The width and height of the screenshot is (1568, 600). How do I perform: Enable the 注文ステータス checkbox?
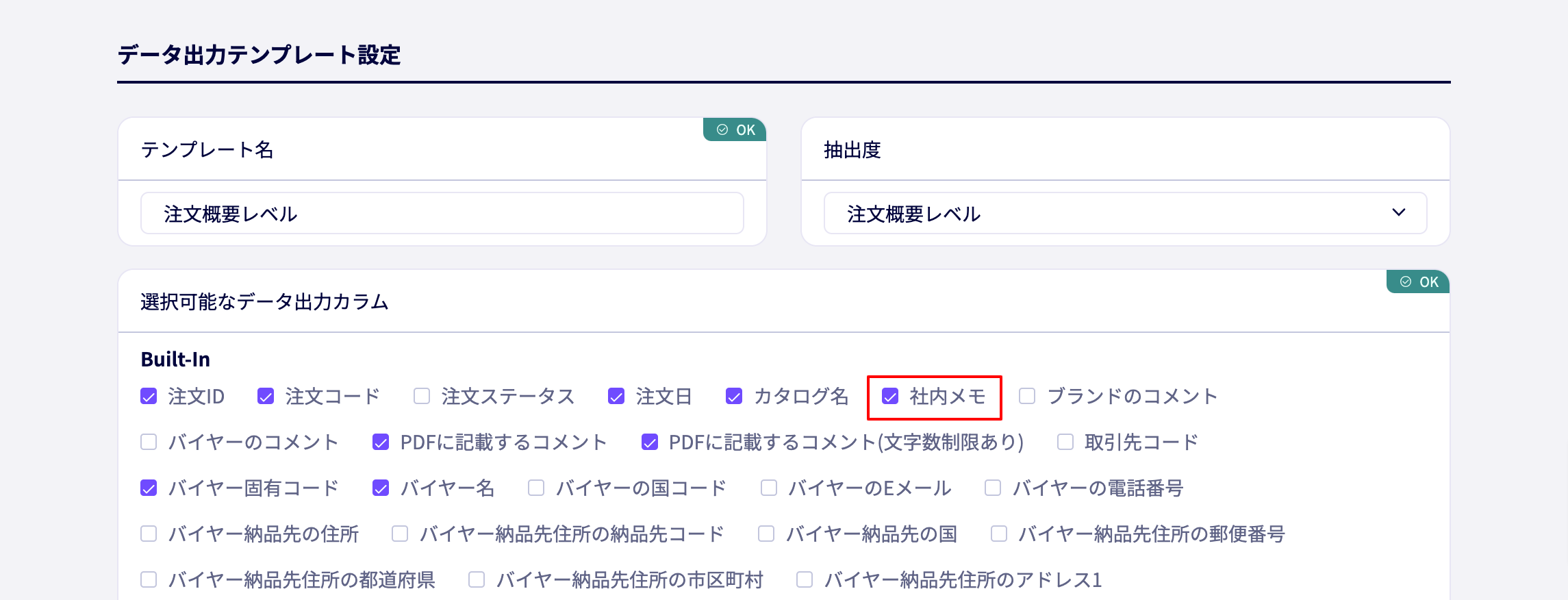pyautogui.click(x=422, y=397)
